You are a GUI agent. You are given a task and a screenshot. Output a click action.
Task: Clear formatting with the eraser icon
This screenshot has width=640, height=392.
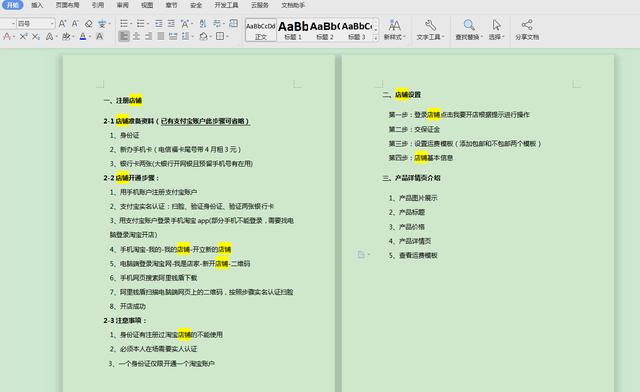tap(89, 24)
